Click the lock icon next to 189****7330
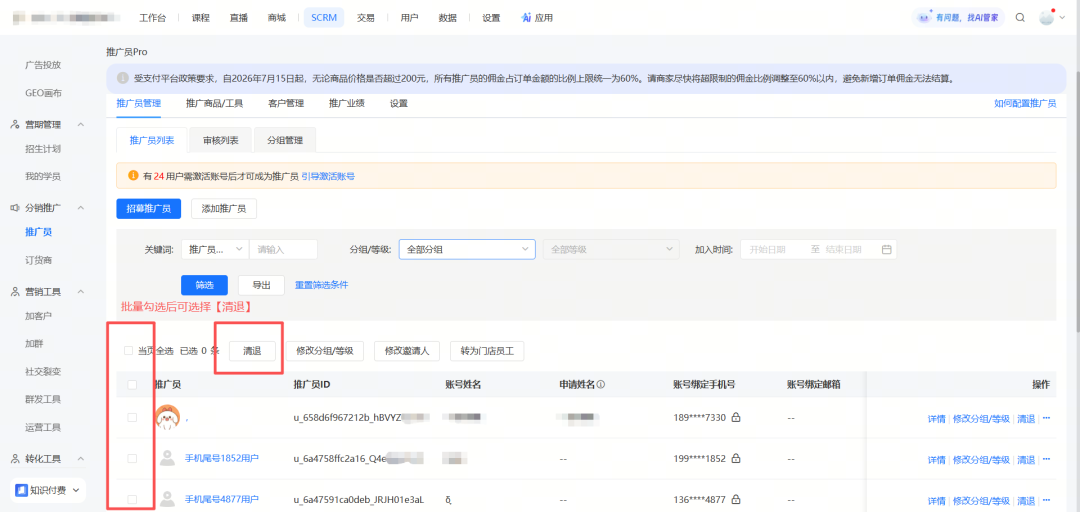 [736, 418]
